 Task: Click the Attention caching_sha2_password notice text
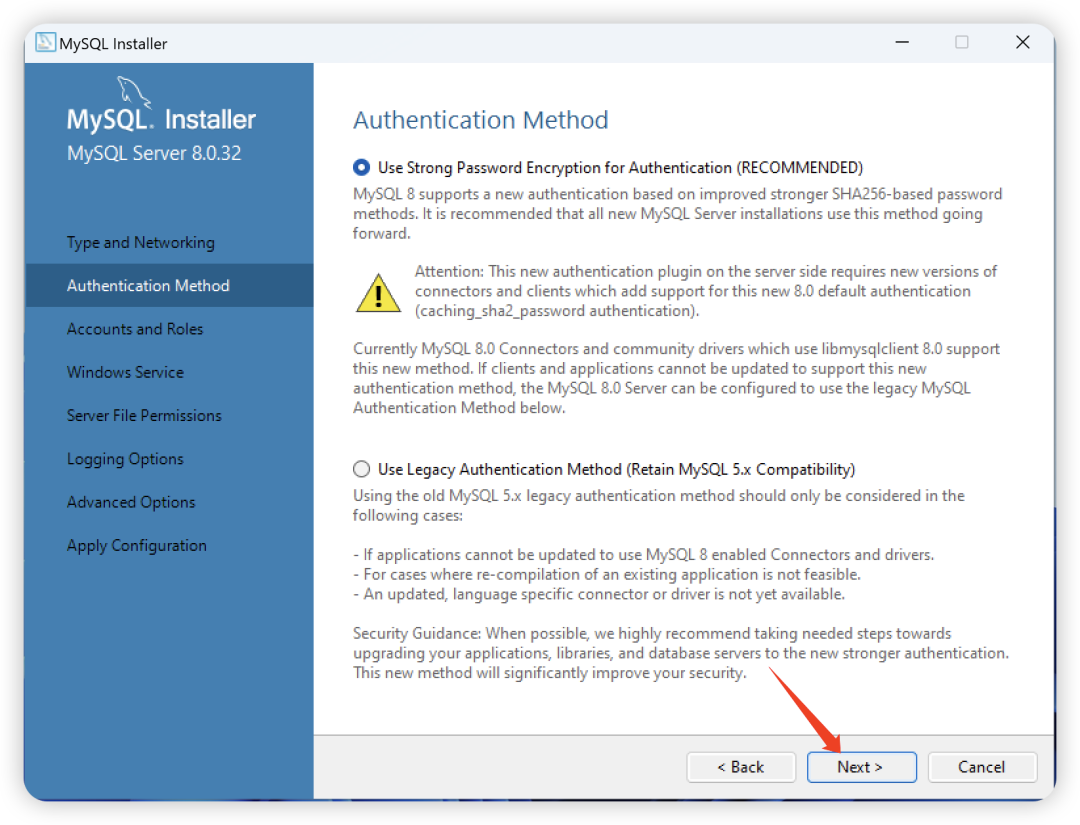705,291
